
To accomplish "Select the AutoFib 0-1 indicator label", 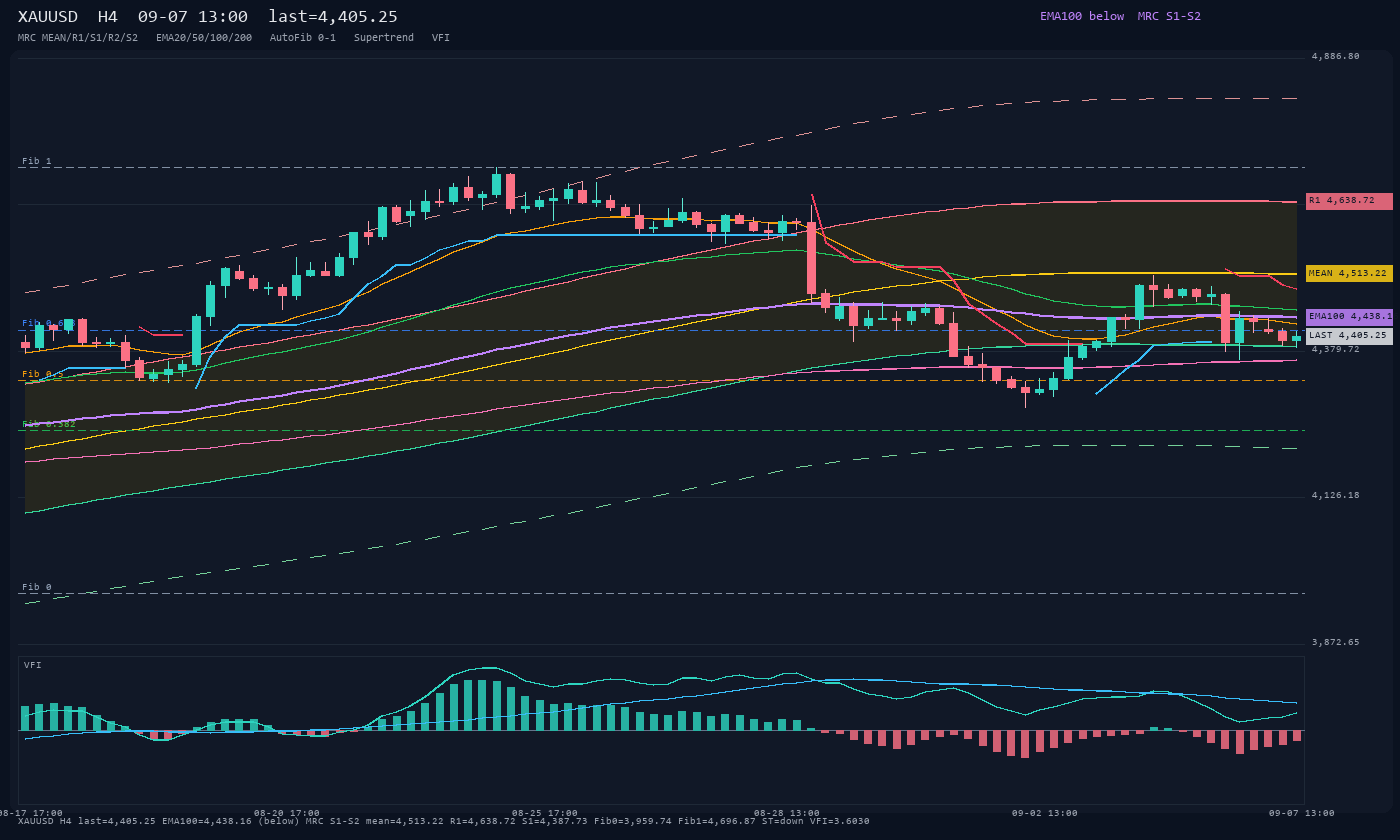I will 303,38.
